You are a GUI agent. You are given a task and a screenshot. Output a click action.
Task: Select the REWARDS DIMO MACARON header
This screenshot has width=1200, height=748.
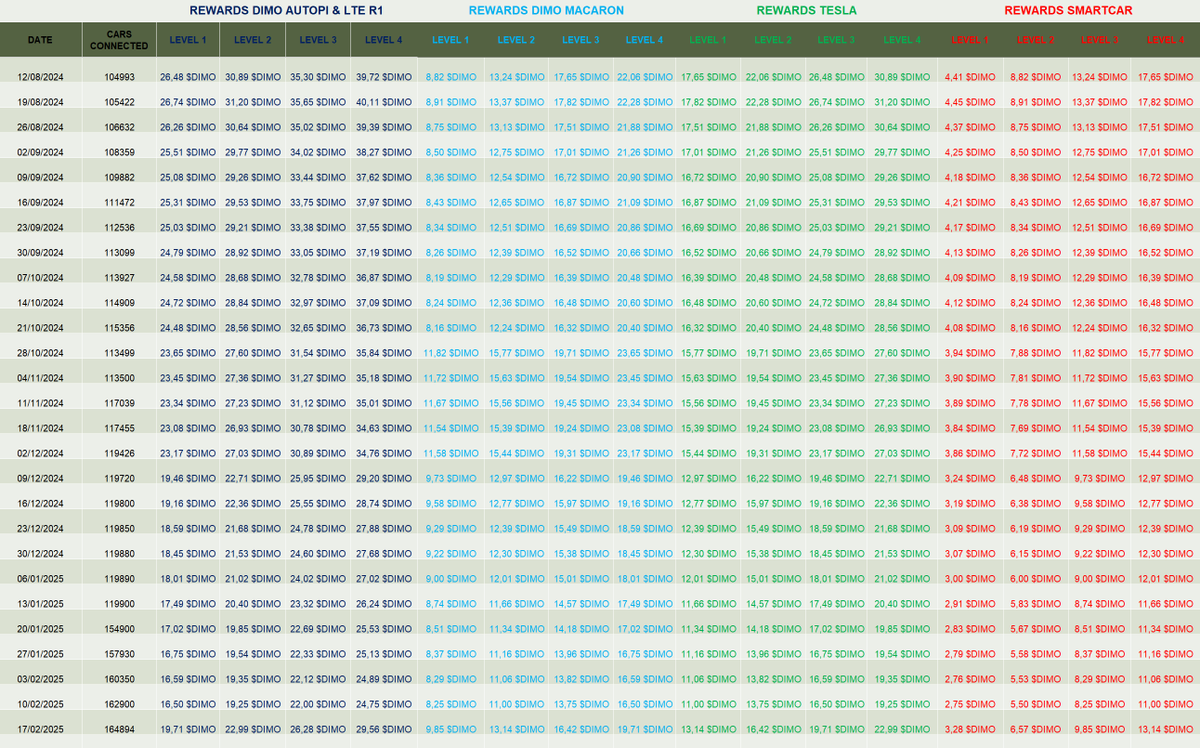tap(546, 10)
